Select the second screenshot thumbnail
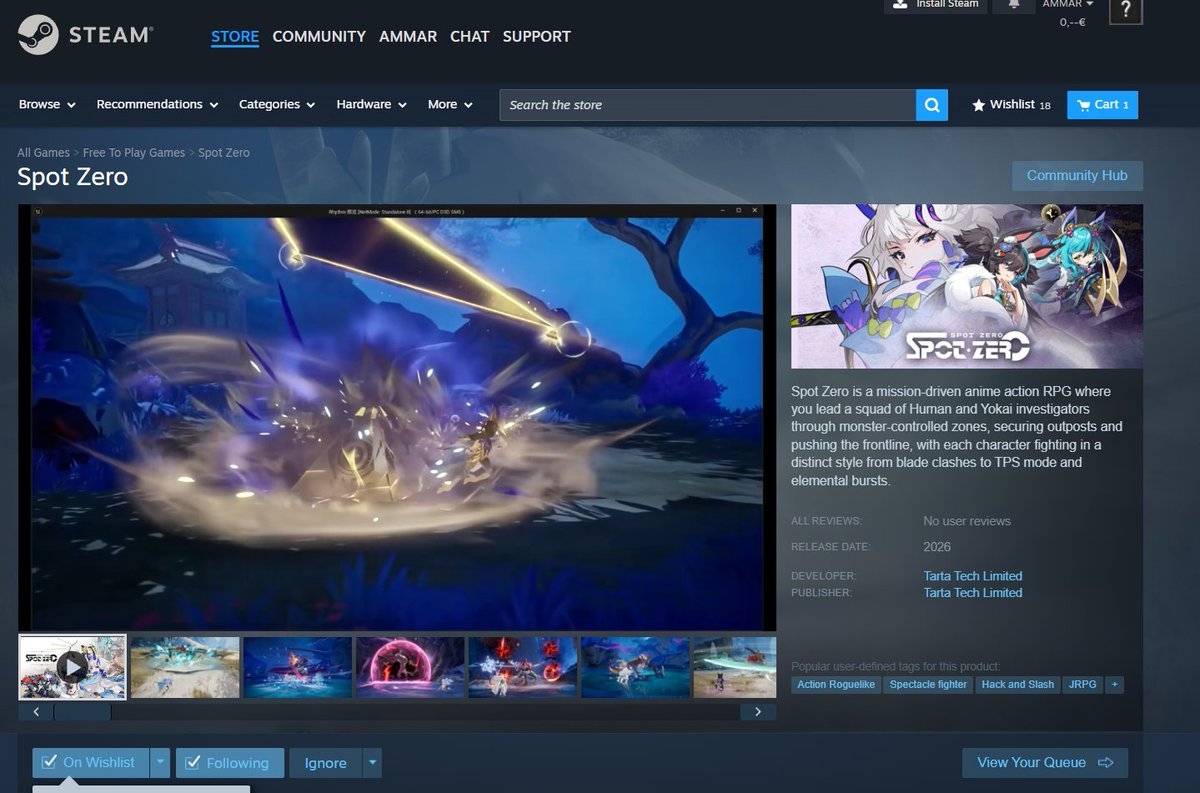1200x793 pixels. (185, 667)
